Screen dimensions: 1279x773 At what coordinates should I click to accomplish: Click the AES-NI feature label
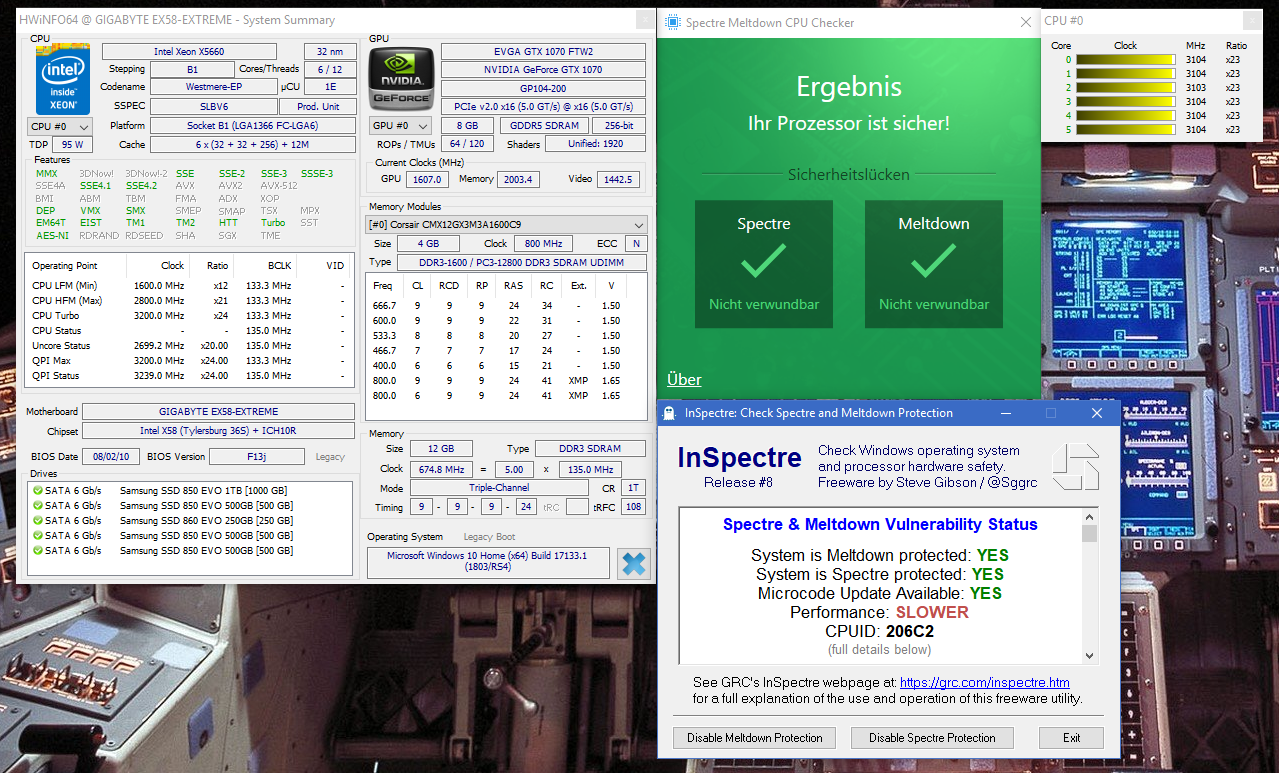tap(52, 236)
